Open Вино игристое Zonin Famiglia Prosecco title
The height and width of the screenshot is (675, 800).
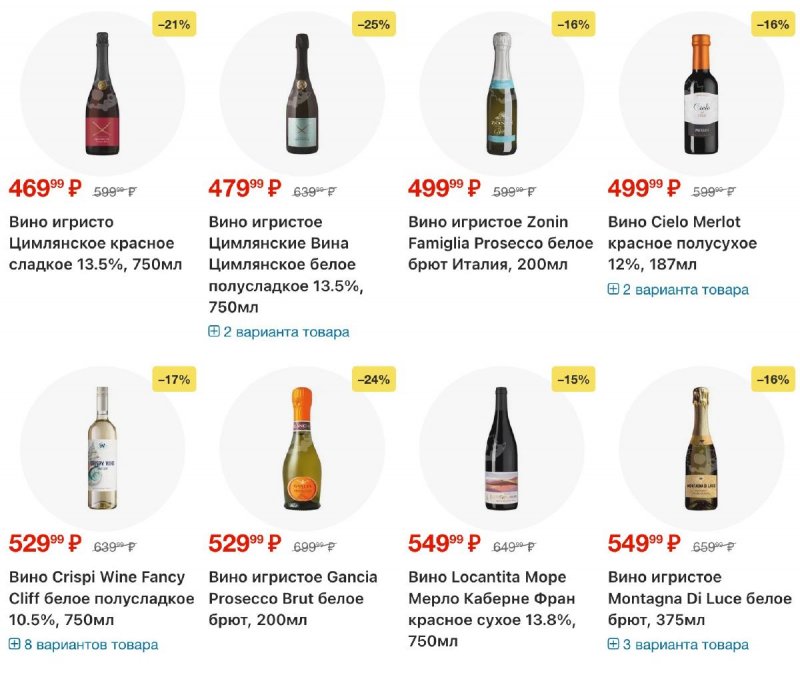point(500,243)
